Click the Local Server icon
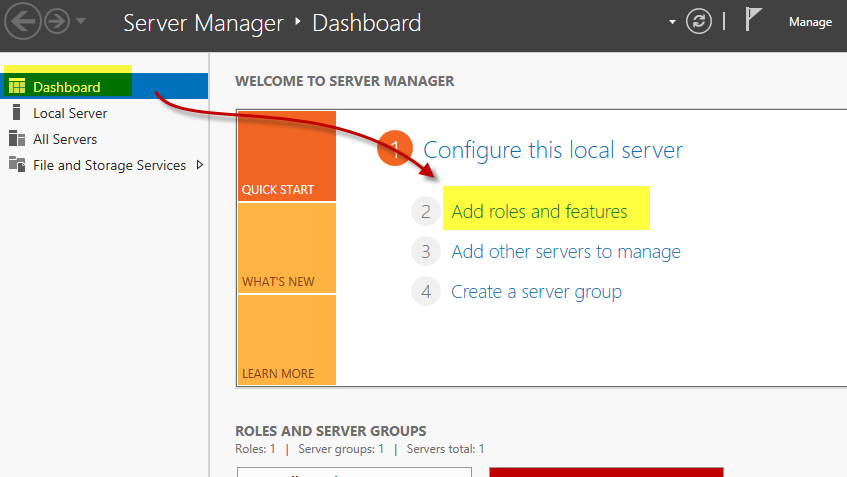This screenshot has width=847, height=477. pos(17,112)
